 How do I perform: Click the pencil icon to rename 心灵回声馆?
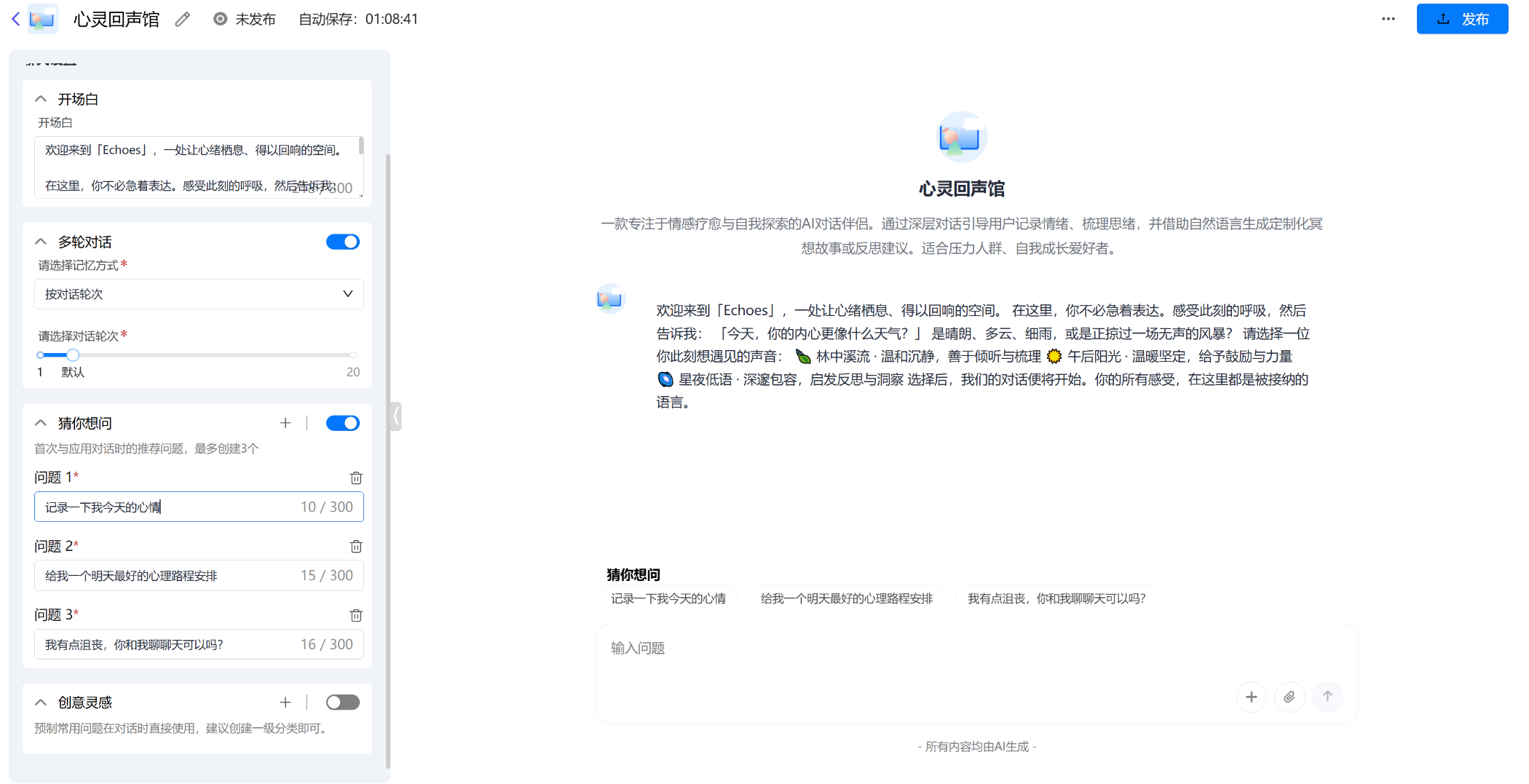tap(182, 19)
